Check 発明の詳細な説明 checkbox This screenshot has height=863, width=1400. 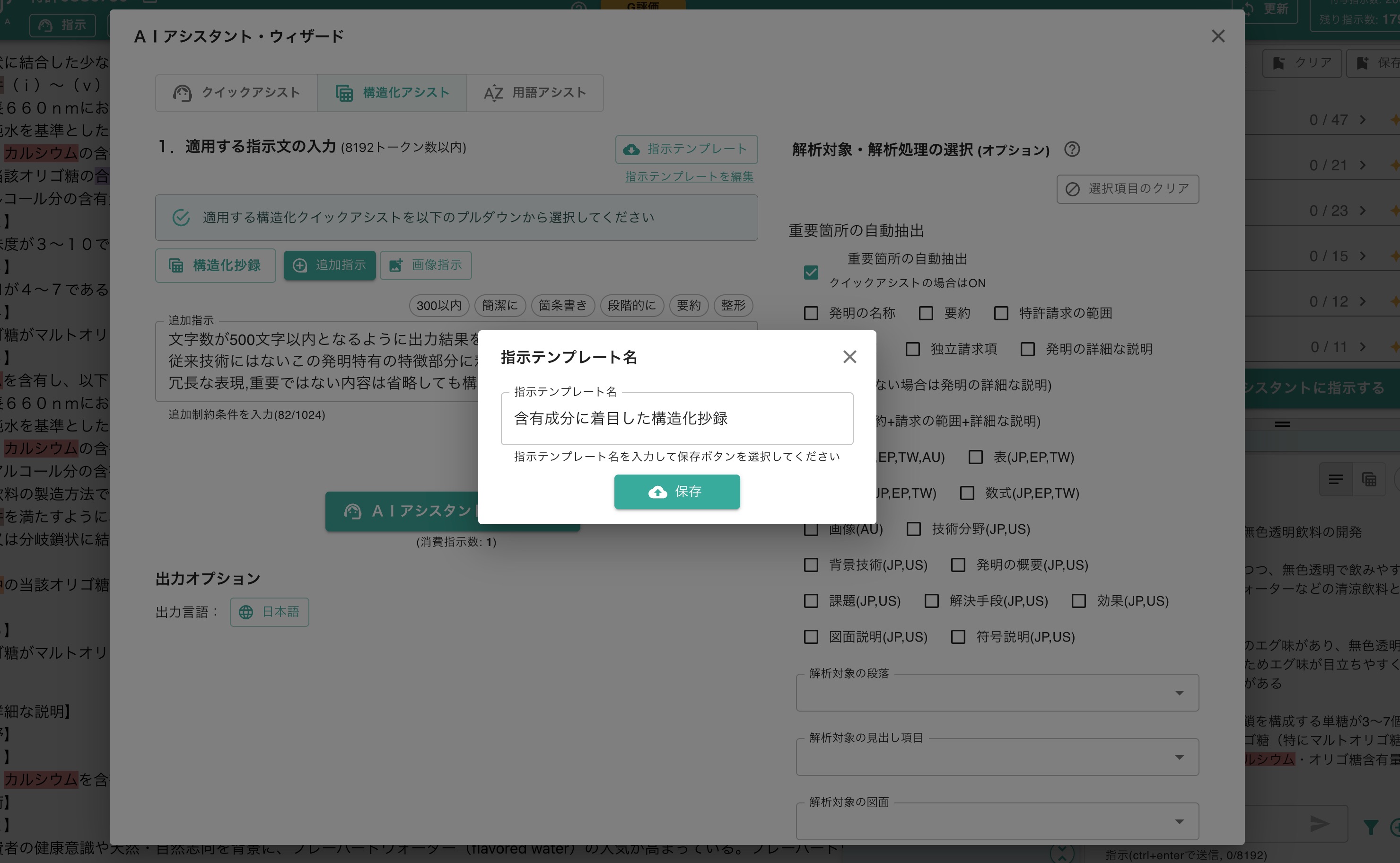1027,349
